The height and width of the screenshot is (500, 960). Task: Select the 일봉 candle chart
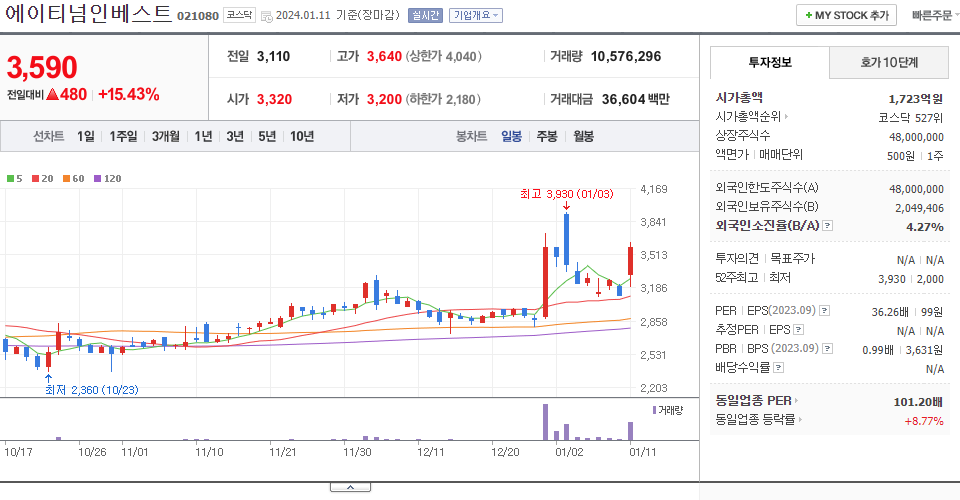click(x=511, y=136)
